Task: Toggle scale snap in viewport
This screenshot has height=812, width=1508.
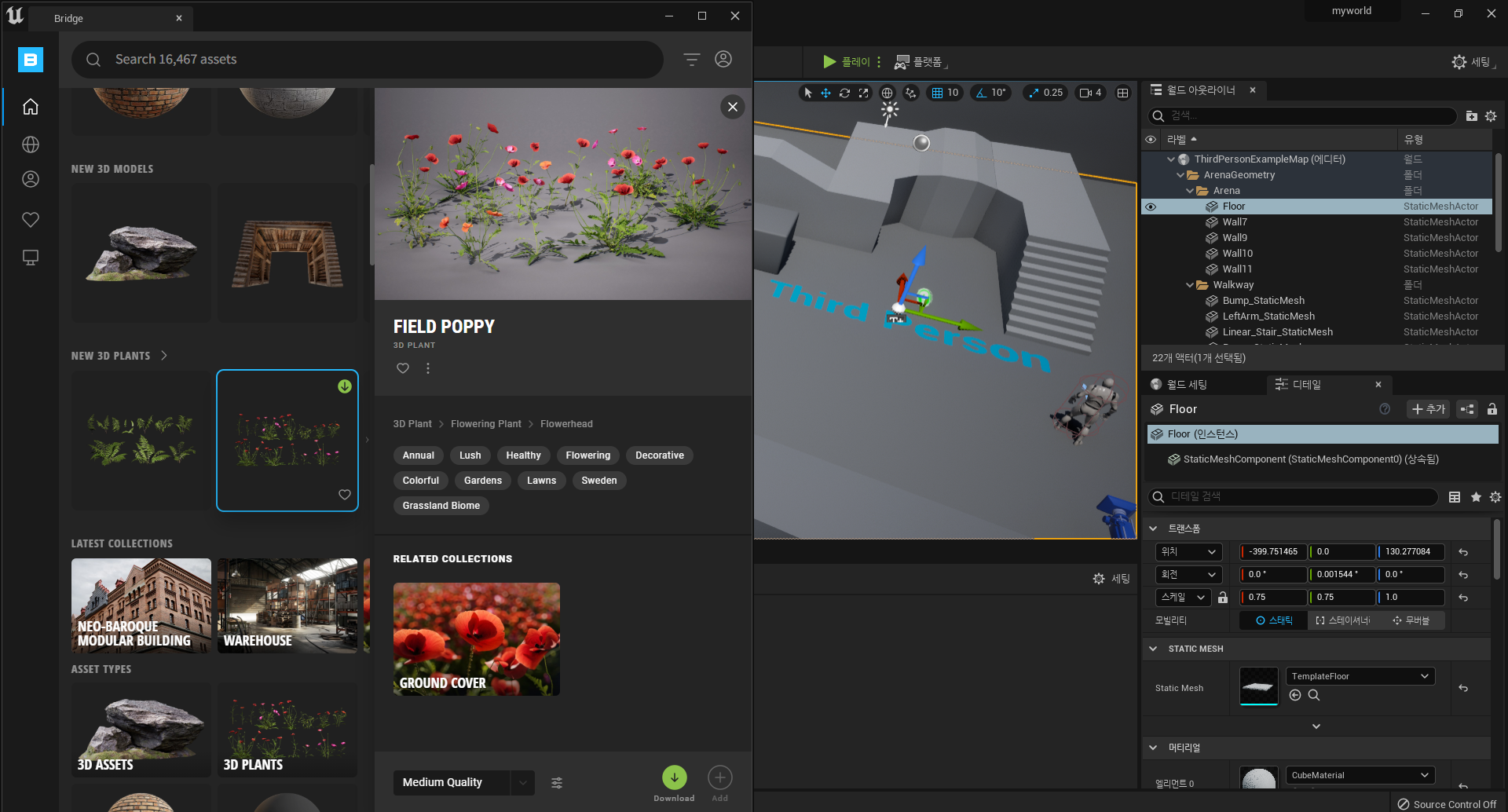Action: click(1034, 93)
